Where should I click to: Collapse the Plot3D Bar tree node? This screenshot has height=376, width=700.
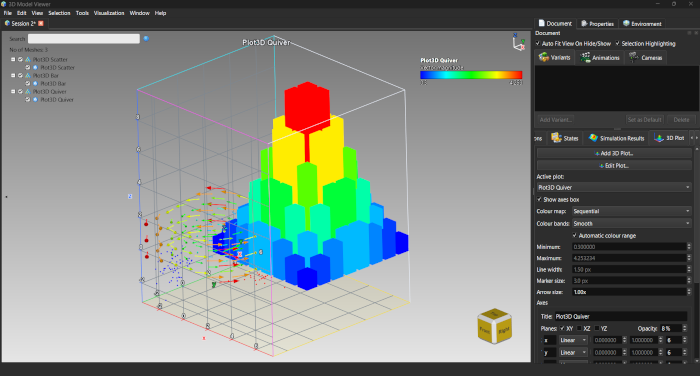13,75
